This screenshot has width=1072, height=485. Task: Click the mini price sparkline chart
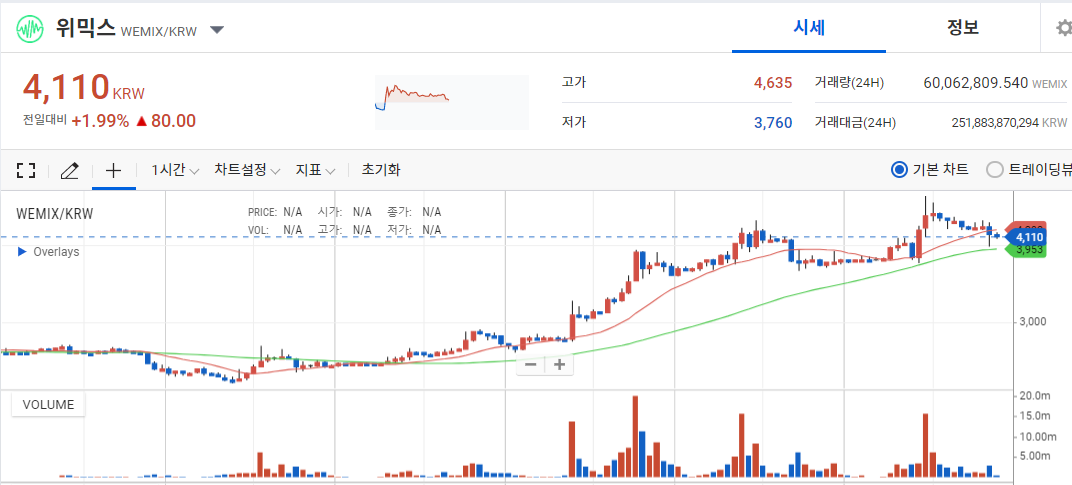pyautogui.click(x=452, y=102)
